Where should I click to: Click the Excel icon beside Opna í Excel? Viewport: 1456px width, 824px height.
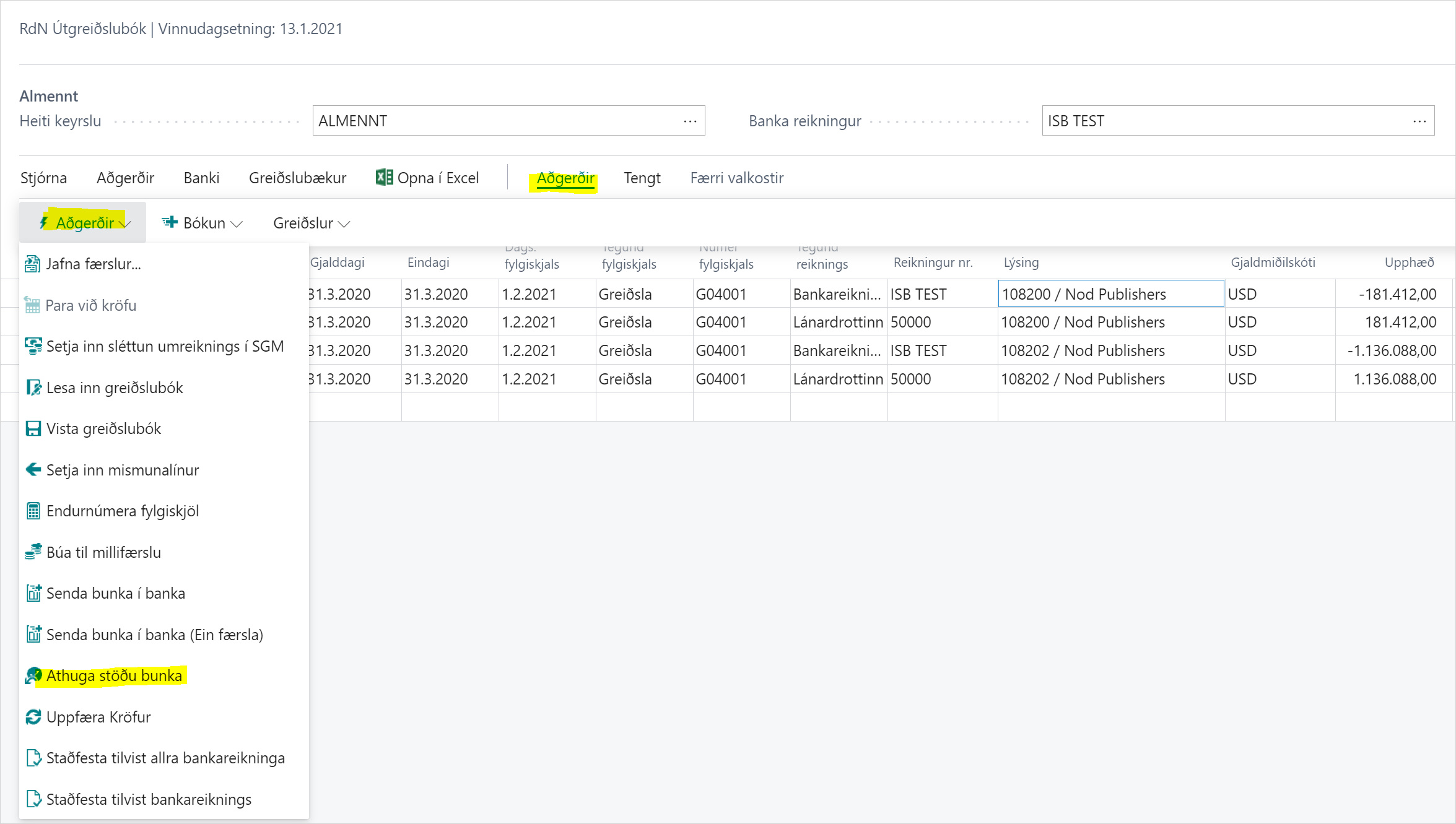384,178
